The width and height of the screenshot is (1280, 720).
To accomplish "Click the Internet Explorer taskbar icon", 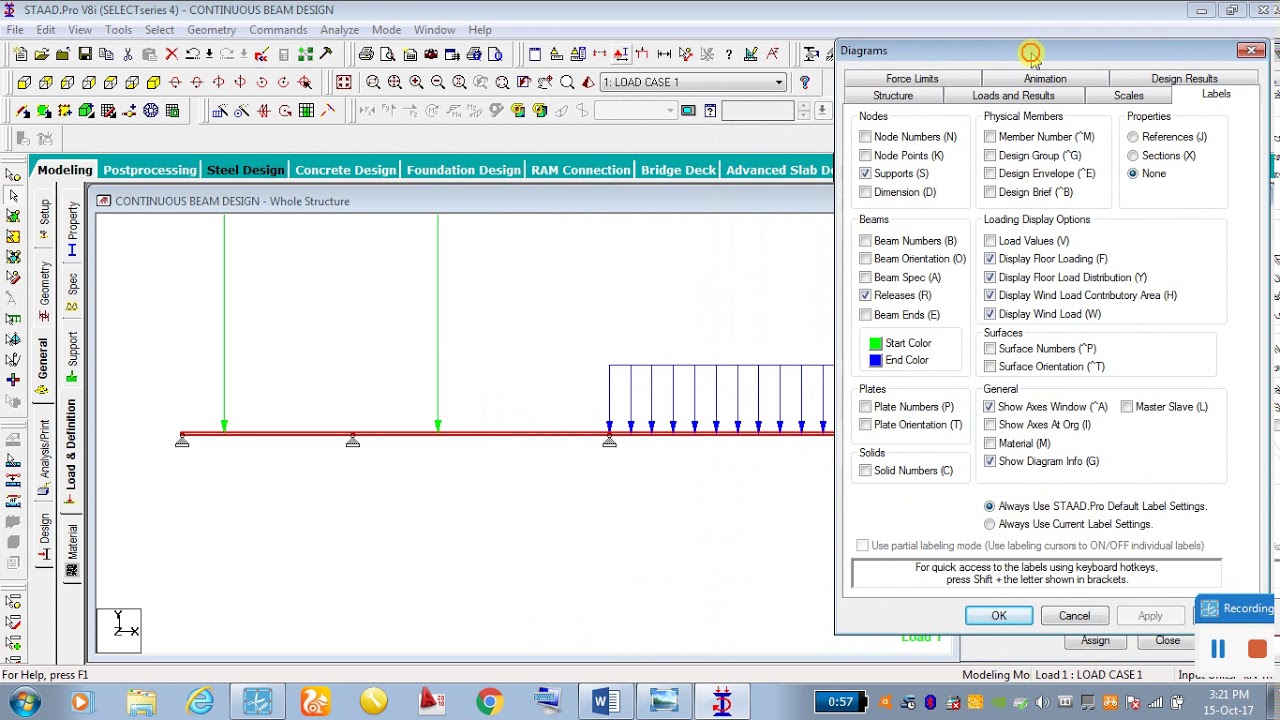I will (x=201, y=702).
